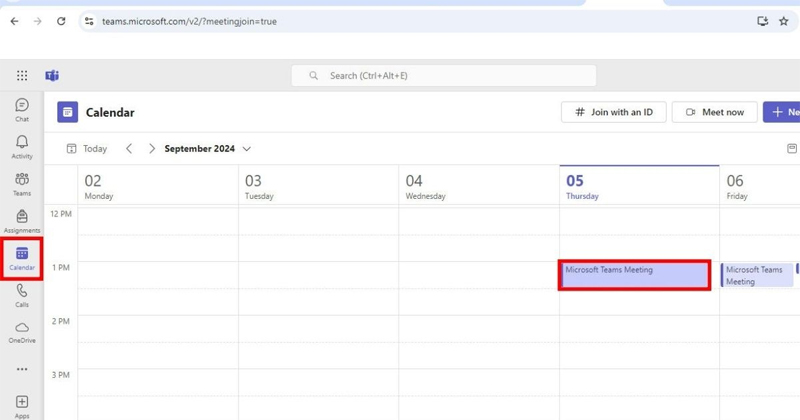Open Activity notifications in sidebar
Image resolution: width=800 pixels, height=420 pixels.
coord(22,147)
